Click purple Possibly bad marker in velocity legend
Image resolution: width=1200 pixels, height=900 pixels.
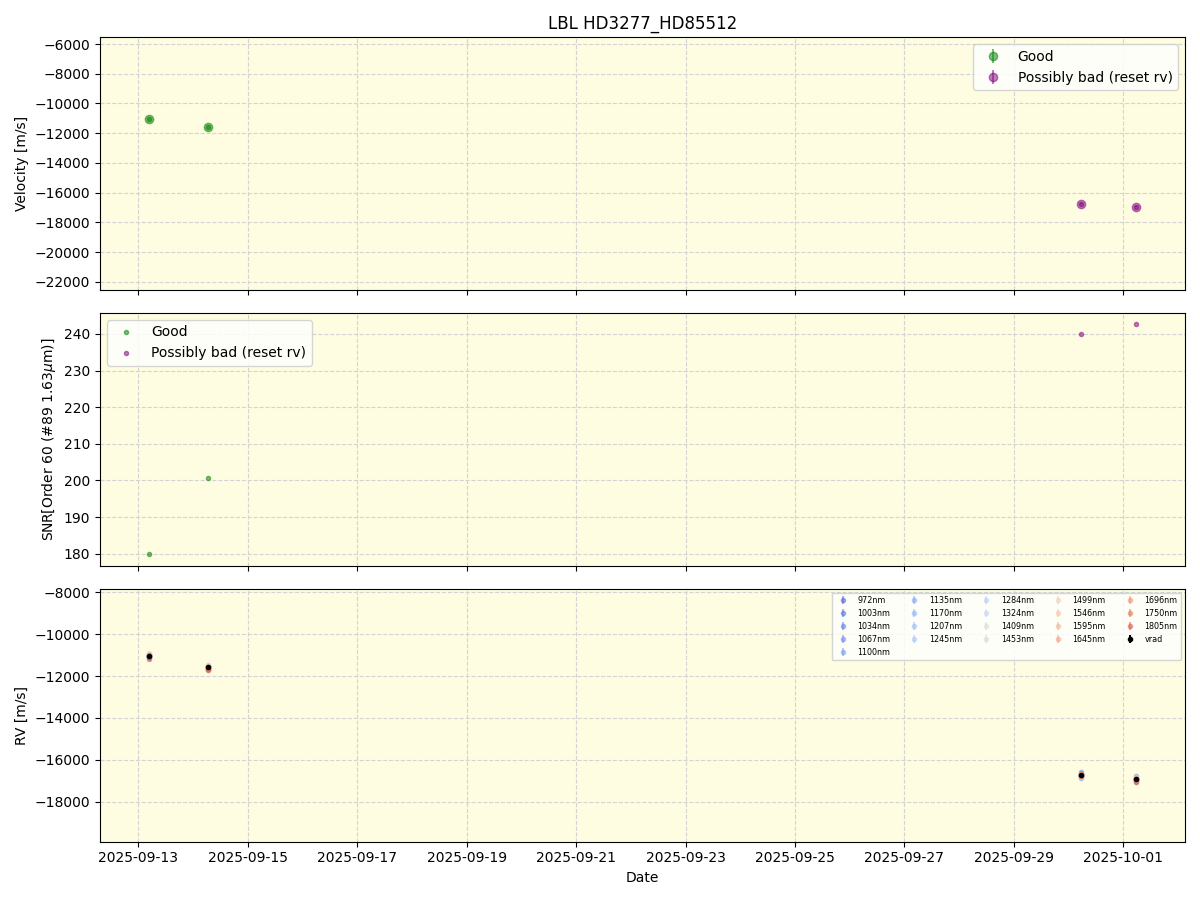(993, 77)
